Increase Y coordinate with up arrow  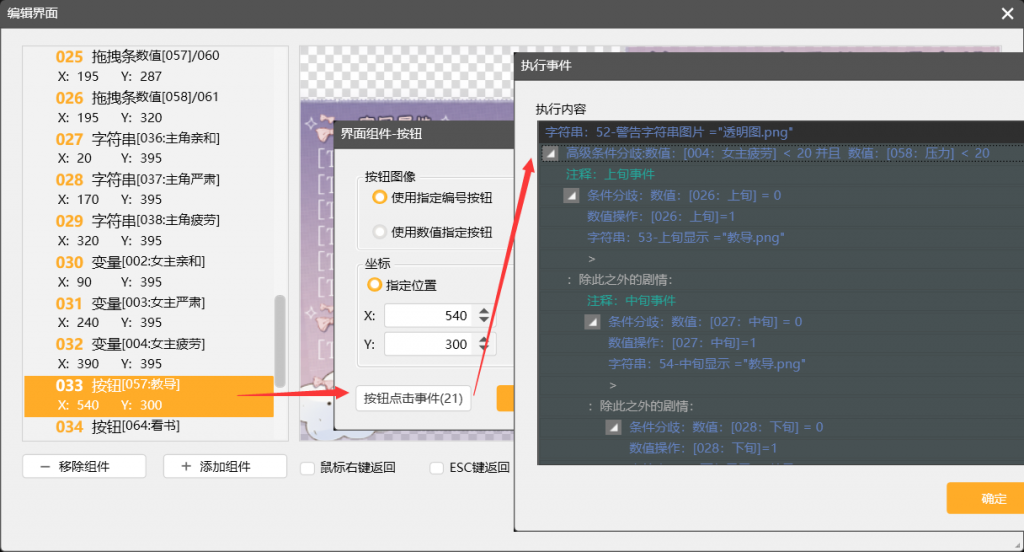point(483,339)
